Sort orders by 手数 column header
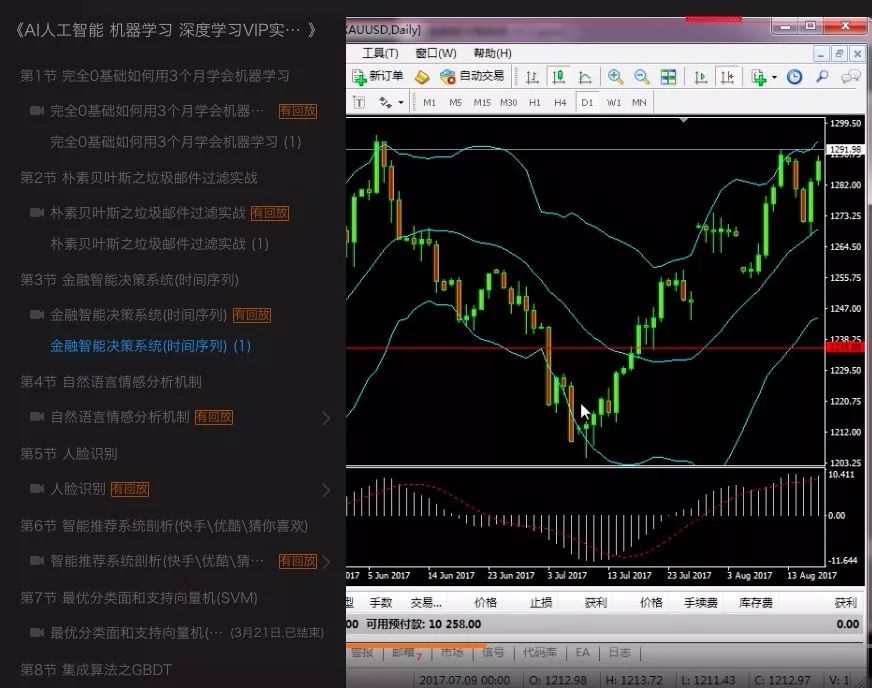The height and width of the screenshot is (688, 872). pyautogui.click(x=381, y=602)
